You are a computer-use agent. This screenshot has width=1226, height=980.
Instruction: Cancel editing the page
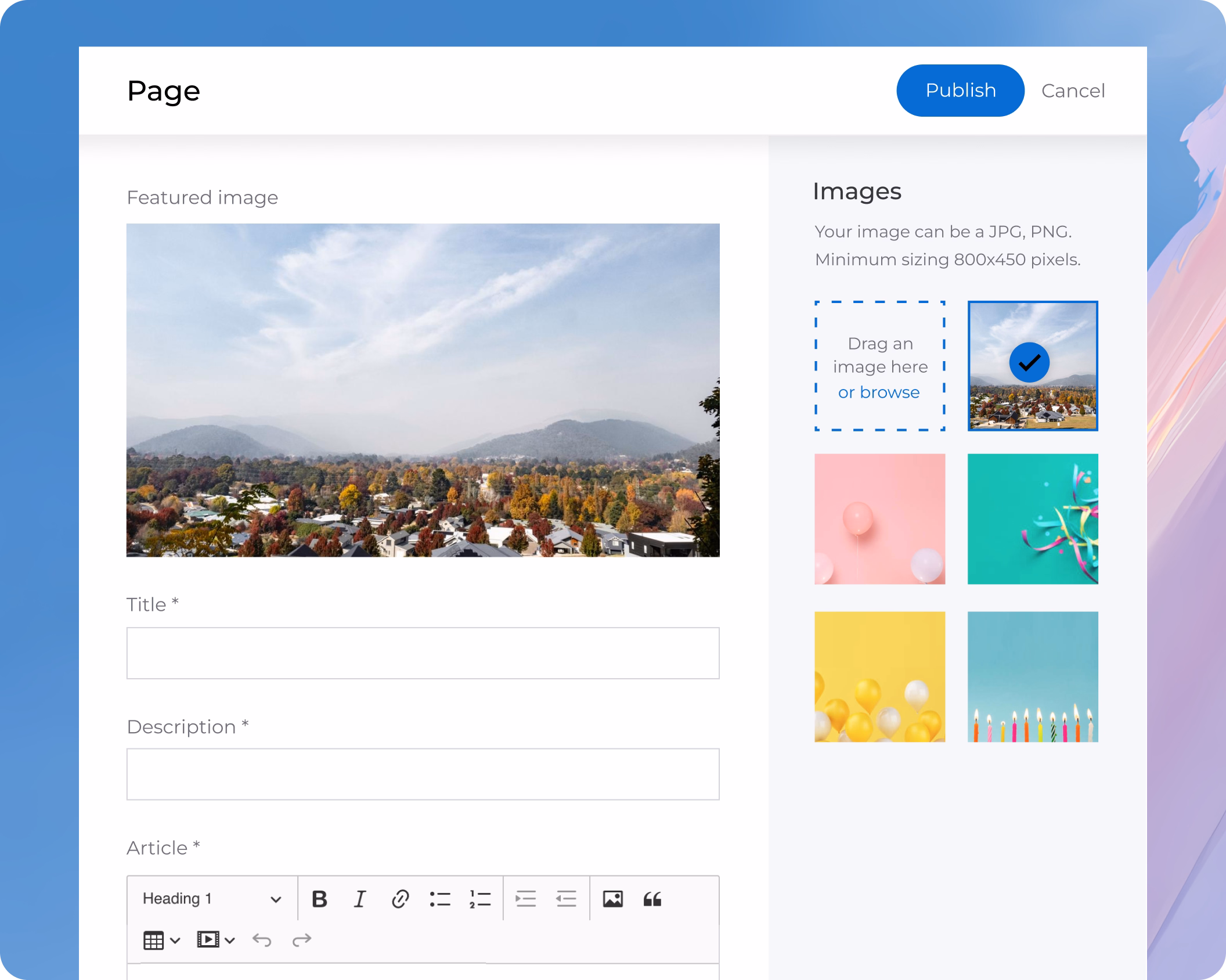coord(1073,91)
